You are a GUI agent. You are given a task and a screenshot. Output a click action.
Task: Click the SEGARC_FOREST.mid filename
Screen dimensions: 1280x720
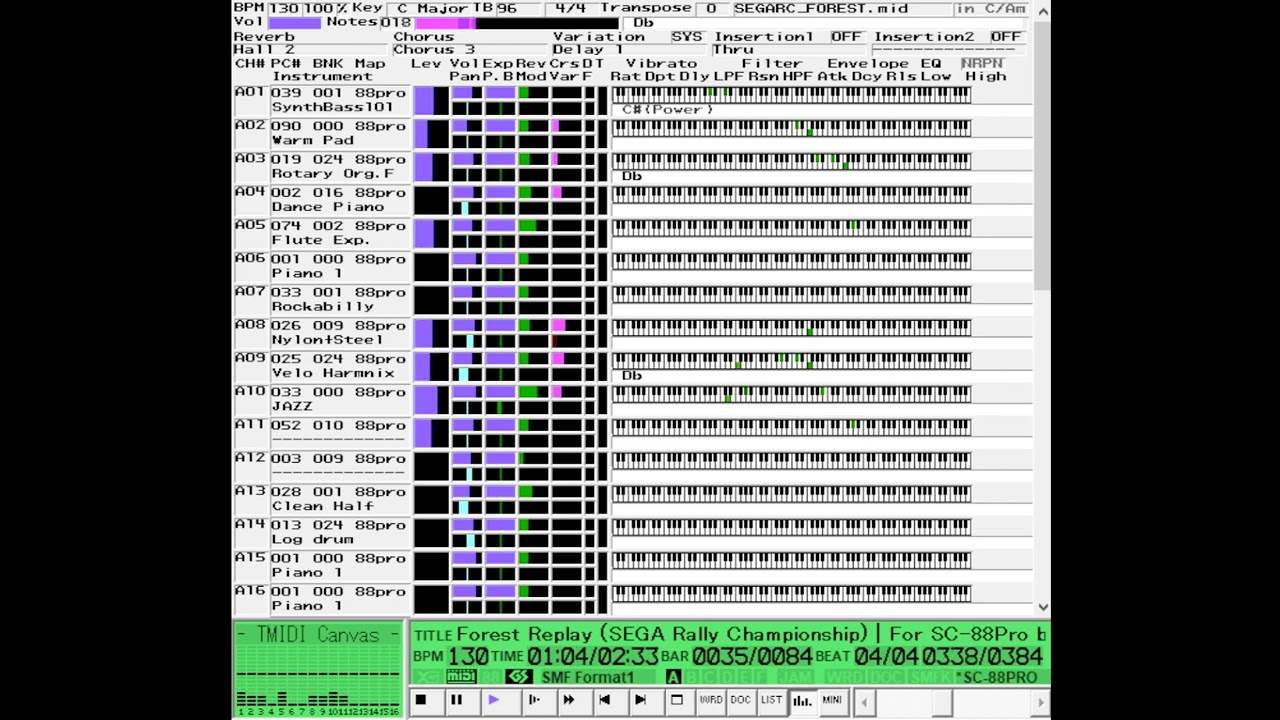pyautogui.click(x=821, y=8)
